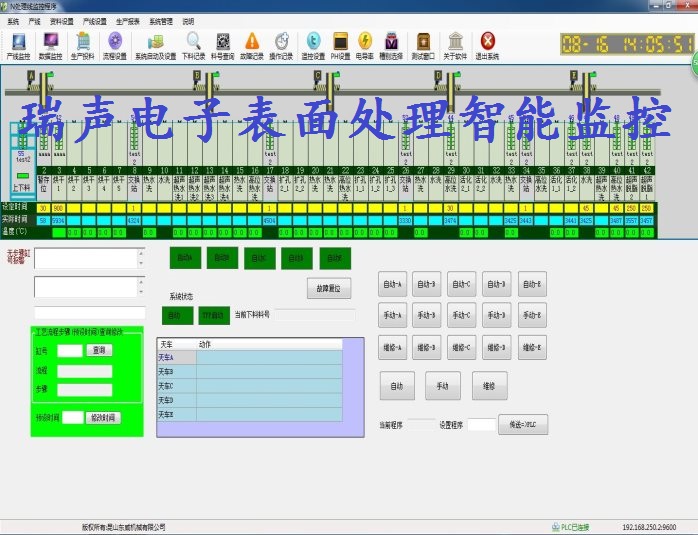The image size is (698, 535).
Task: Click the global 手动 mode button
Action: click(443, 386)
